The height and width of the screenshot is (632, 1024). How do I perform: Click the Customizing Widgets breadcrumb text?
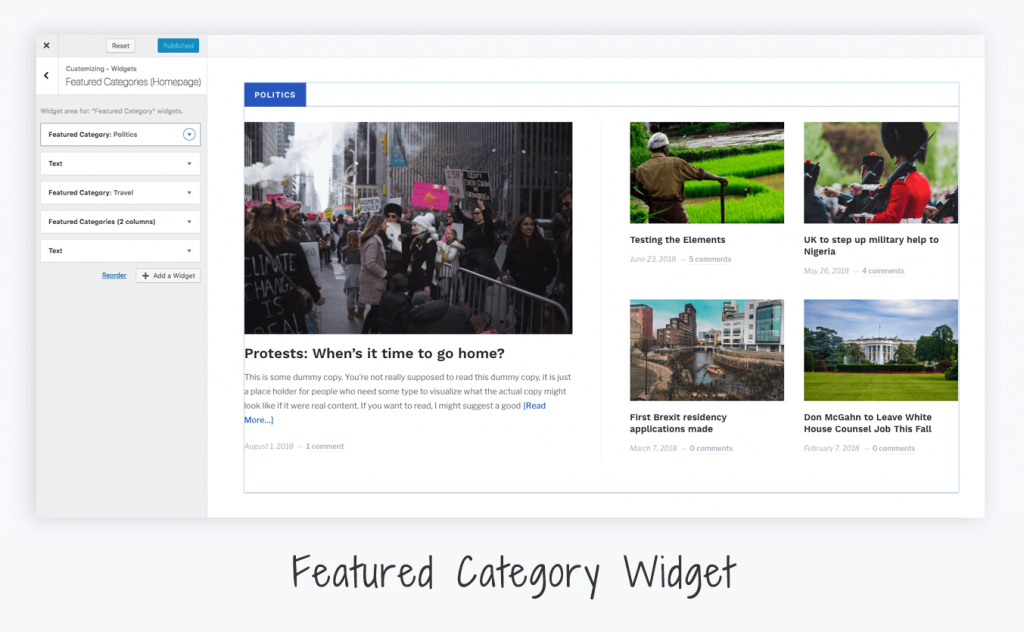coord(101,69)
